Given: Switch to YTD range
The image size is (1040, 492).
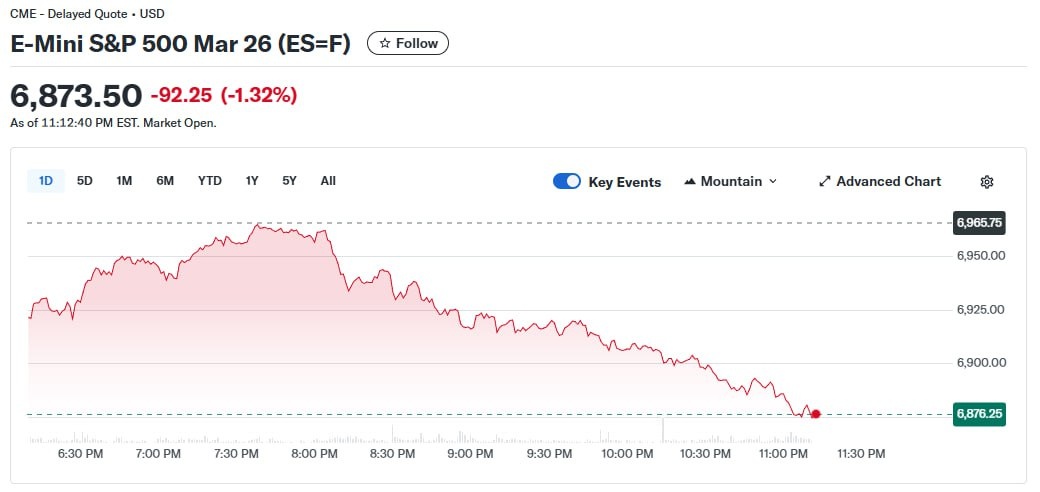Looking at the screenshot, I should tap(210, 181).
